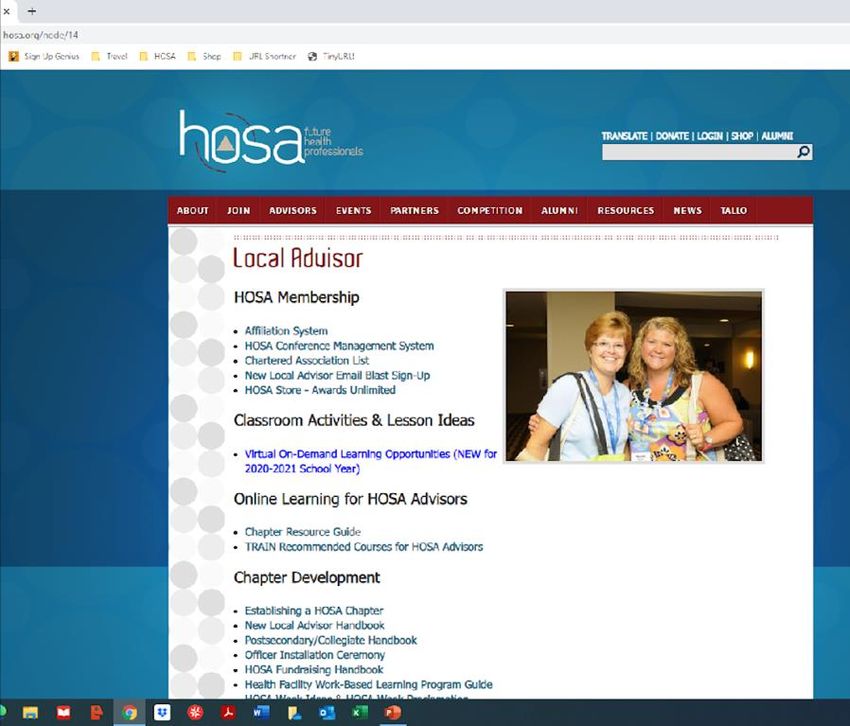This screenshot has width=850, height=726.
Task: Open the red book app in taskbar
Action: pos(63,712)
